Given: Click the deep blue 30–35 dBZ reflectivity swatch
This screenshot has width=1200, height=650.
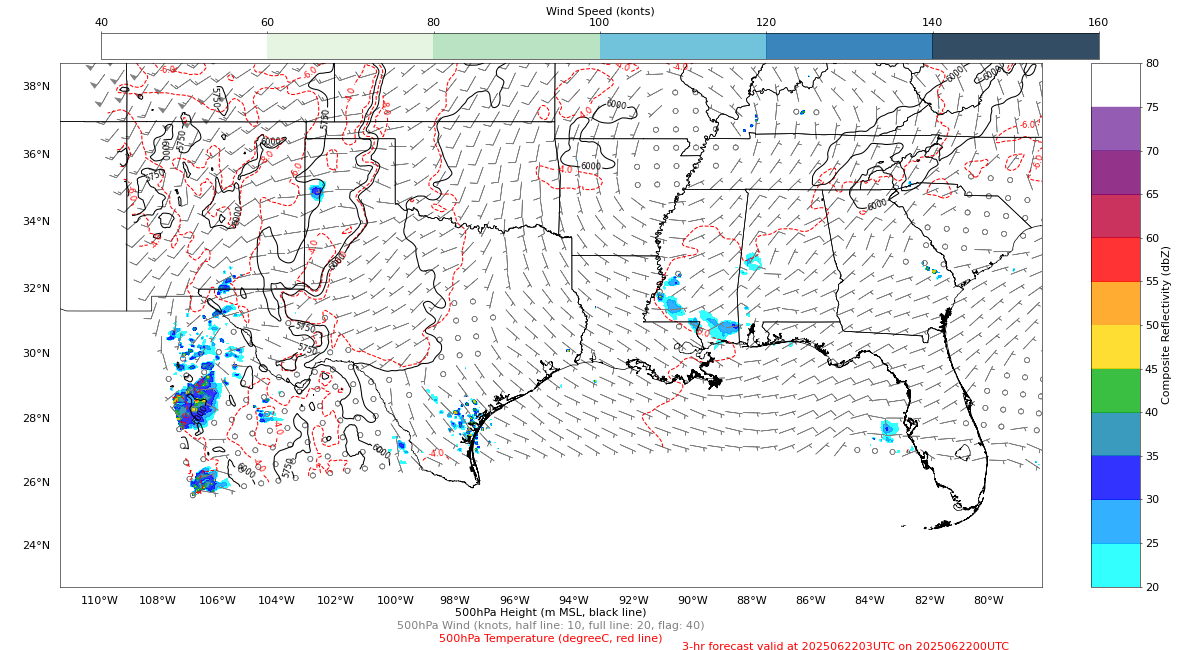Looking at the screenshot, I should click(x=1115, y=477).
